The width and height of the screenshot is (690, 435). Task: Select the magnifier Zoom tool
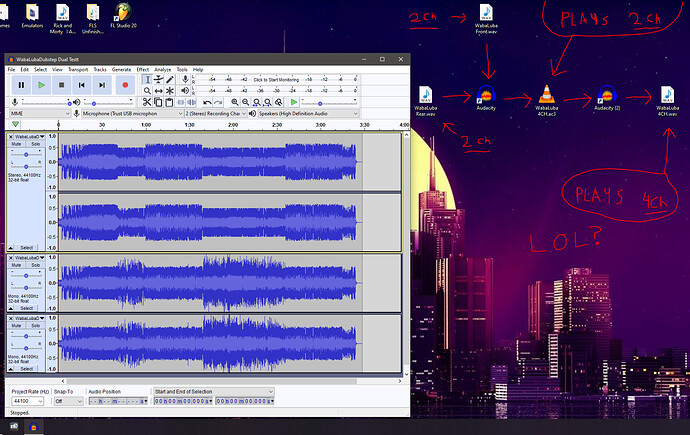coord(147,91)
